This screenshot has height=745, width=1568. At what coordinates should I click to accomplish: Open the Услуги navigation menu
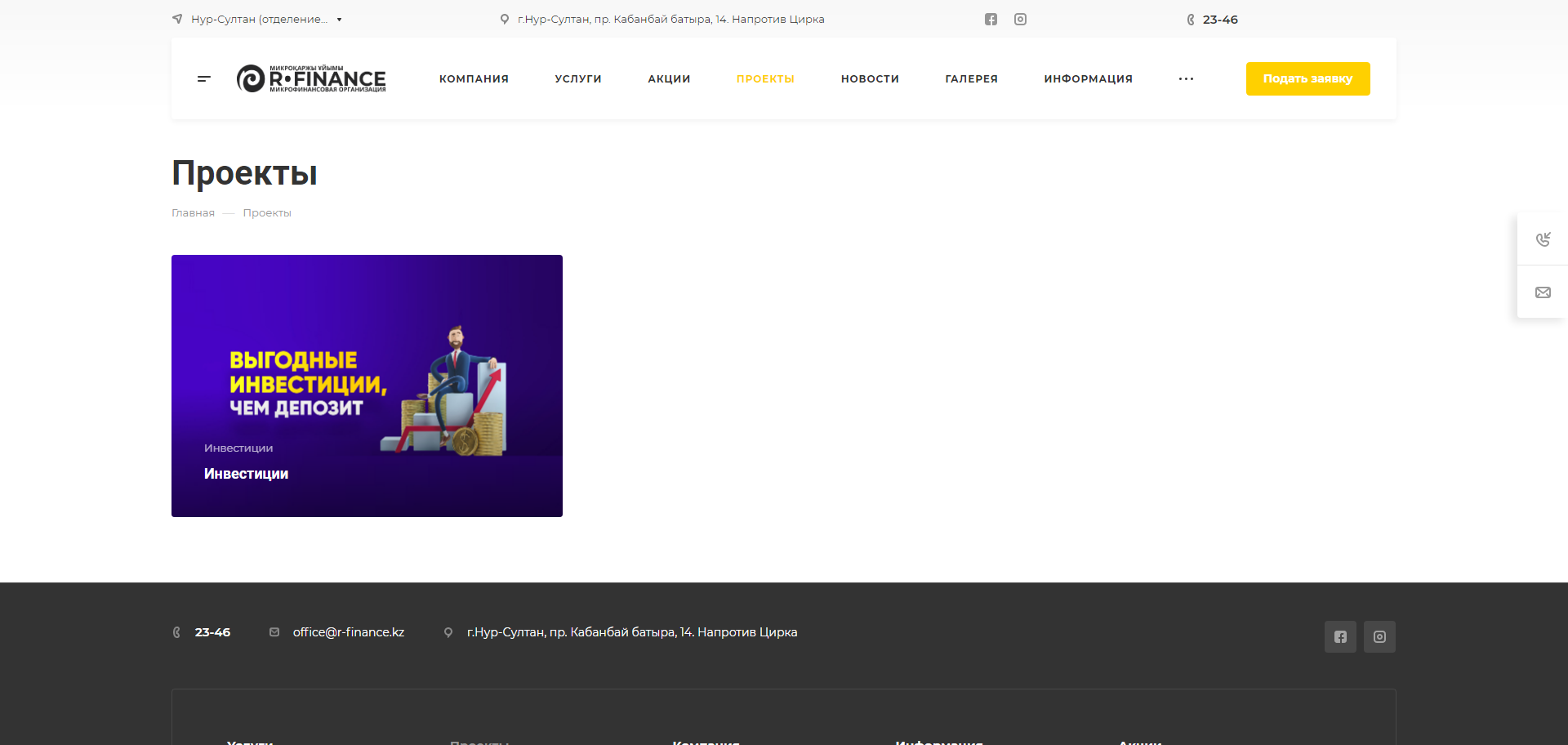pos(578,79)
